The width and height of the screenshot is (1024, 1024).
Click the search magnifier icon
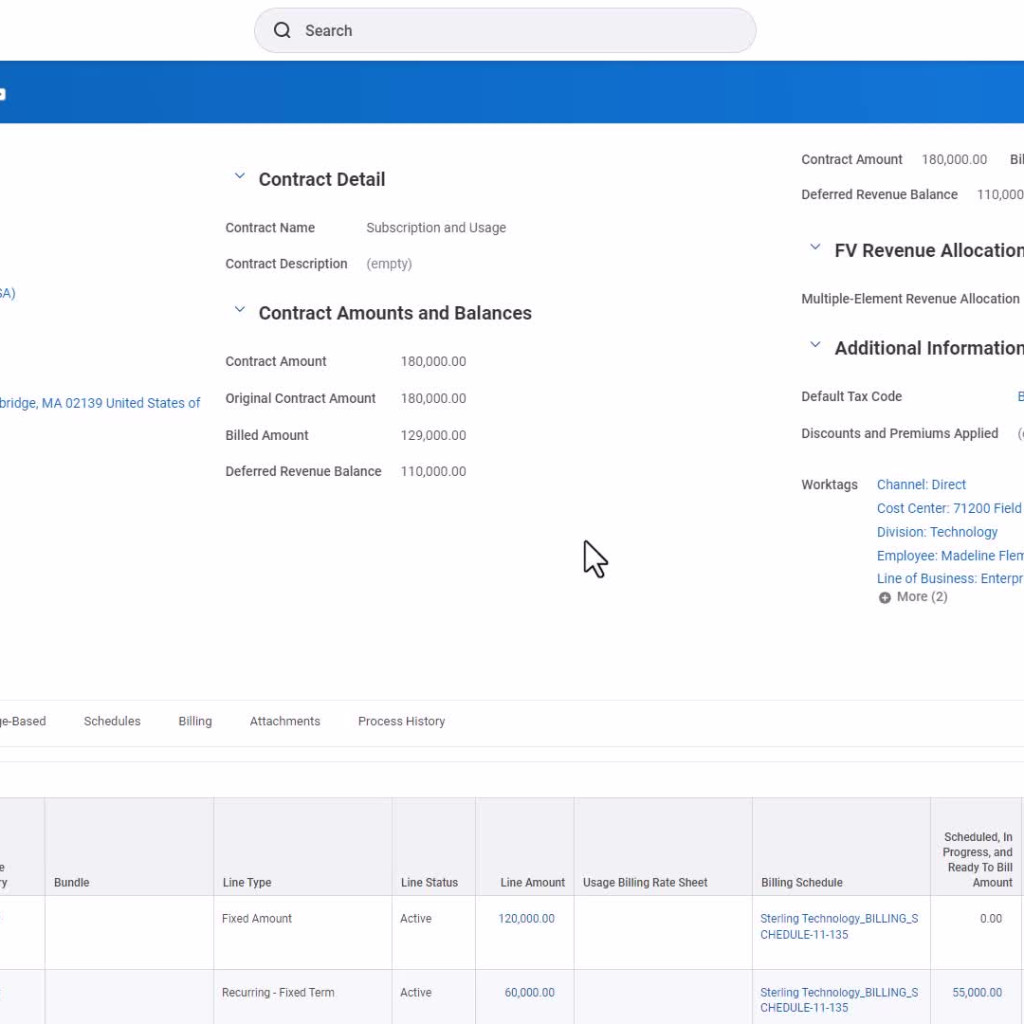pyautogui.click(x=282, y=30)
